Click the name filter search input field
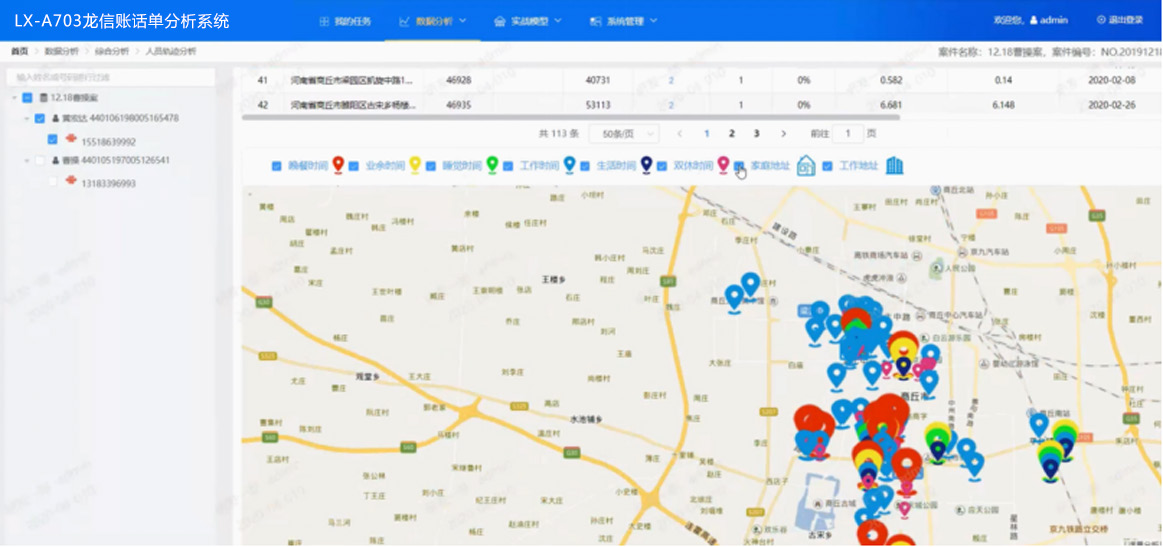 (110, 77)
